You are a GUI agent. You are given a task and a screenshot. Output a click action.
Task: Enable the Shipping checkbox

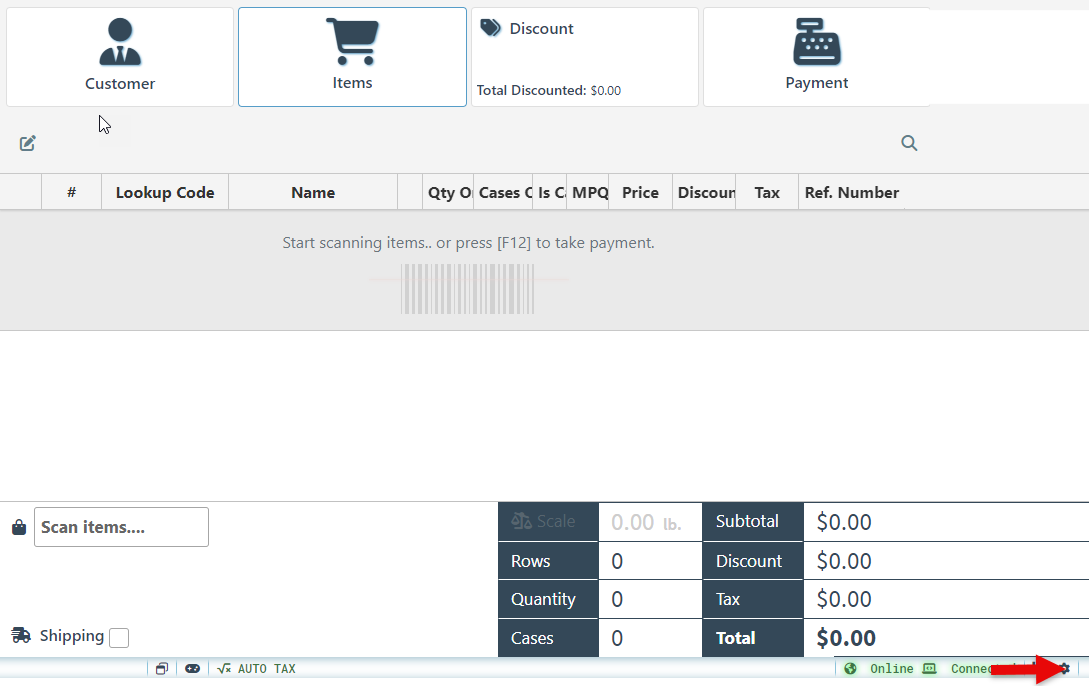(x=119, y=637)
